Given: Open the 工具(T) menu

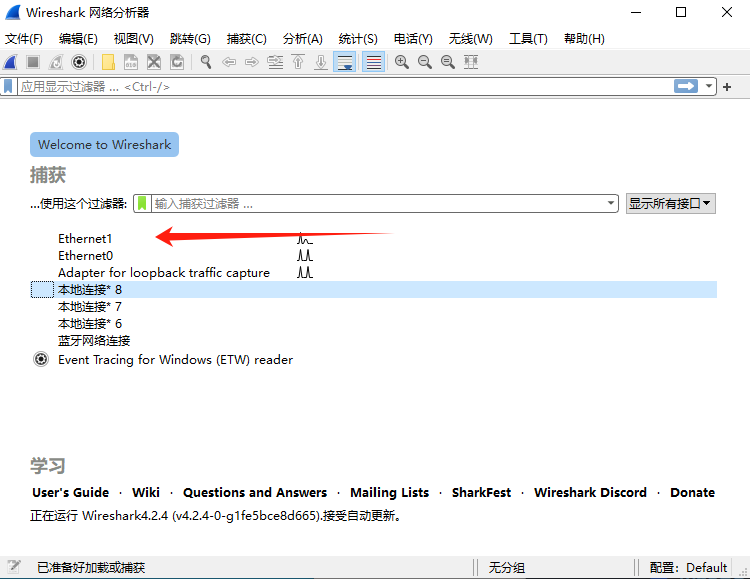Looking at the screenshot, I should [x=528, y=39].
